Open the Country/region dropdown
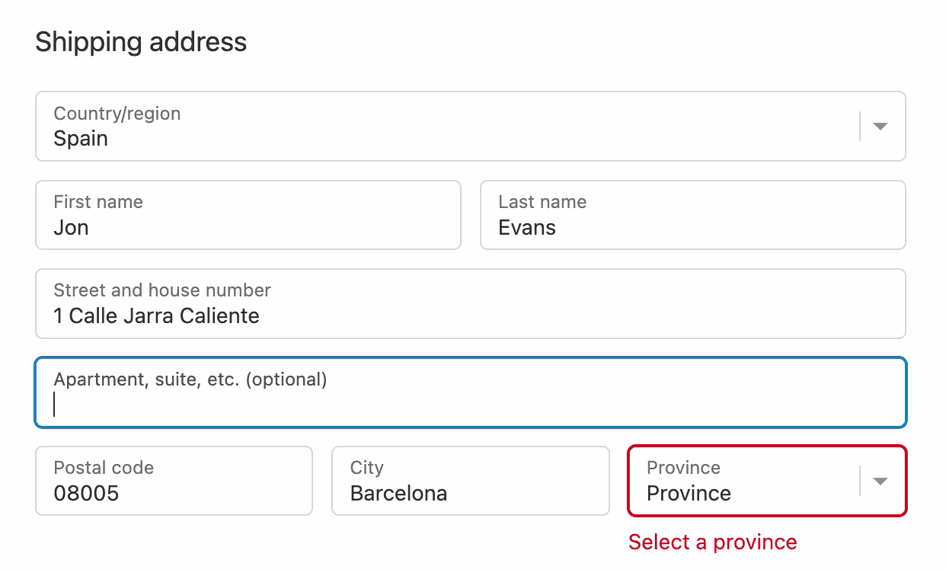The height and width of the screenshot is (570, 946). click(471, 126)
